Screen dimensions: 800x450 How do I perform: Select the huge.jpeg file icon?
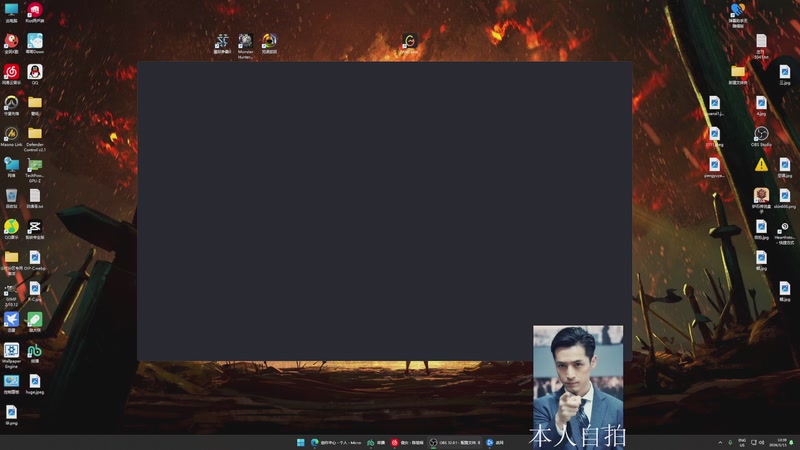(x=35, y=384)
